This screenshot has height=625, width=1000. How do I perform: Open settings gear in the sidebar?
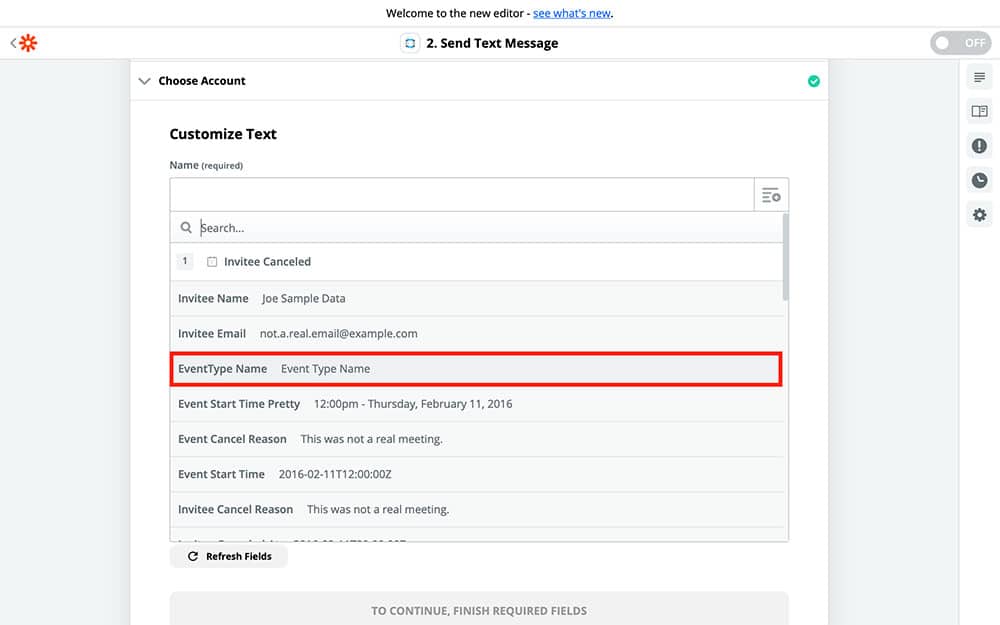(x=979, y=215)
